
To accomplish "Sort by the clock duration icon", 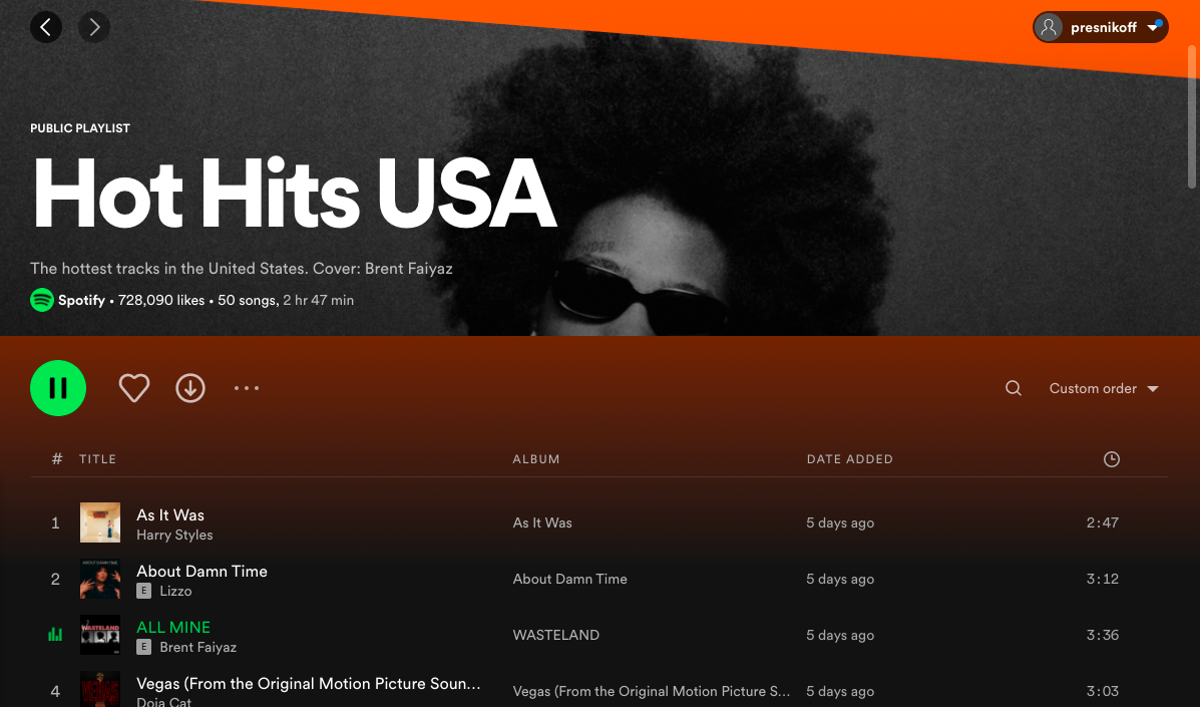I will pyautogui.click(x=1111, y=459).
